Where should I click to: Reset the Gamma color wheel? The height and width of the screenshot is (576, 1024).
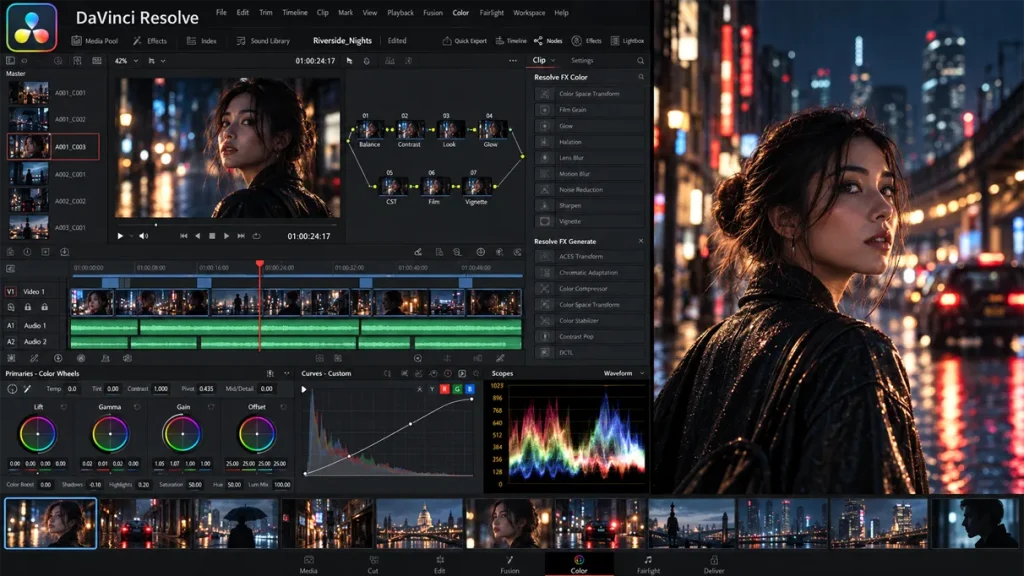[x=137, y=407]
